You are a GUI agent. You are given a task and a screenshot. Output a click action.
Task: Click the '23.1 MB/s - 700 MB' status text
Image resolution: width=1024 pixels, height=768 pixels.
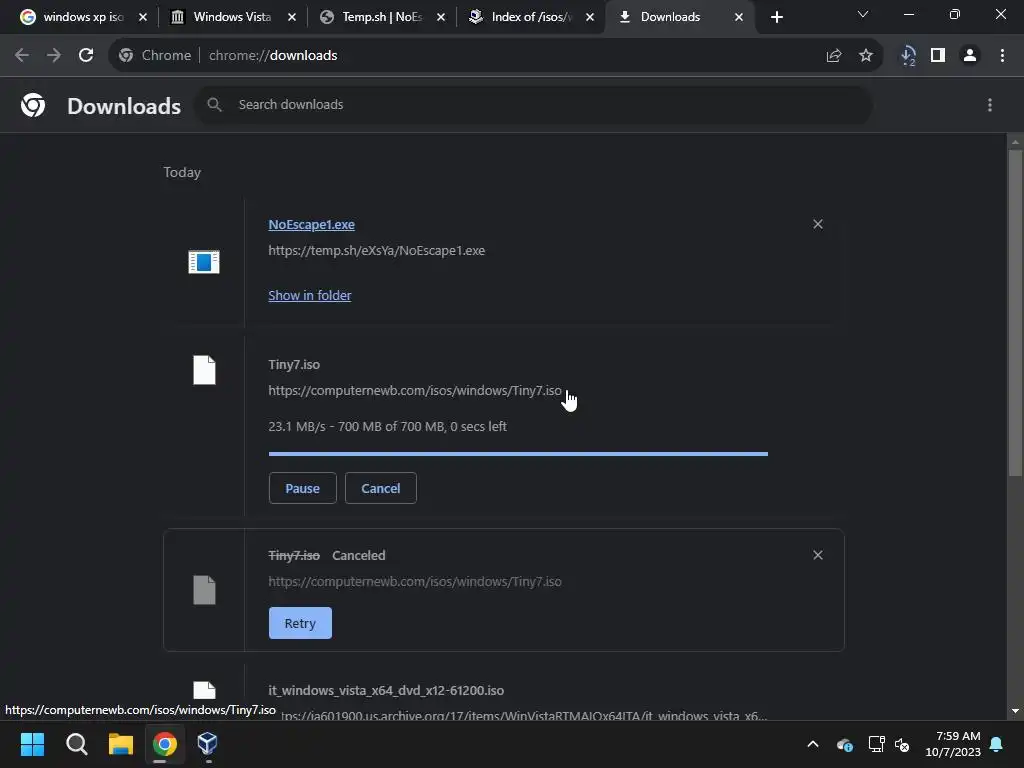[387, 426]
